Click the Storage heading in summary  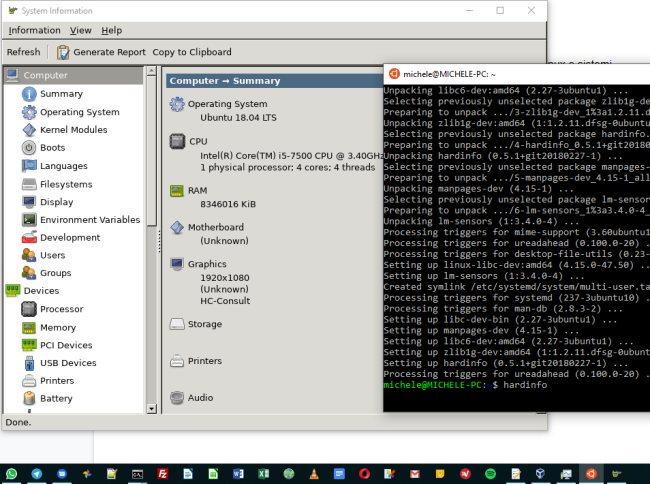tap(205, 324)
